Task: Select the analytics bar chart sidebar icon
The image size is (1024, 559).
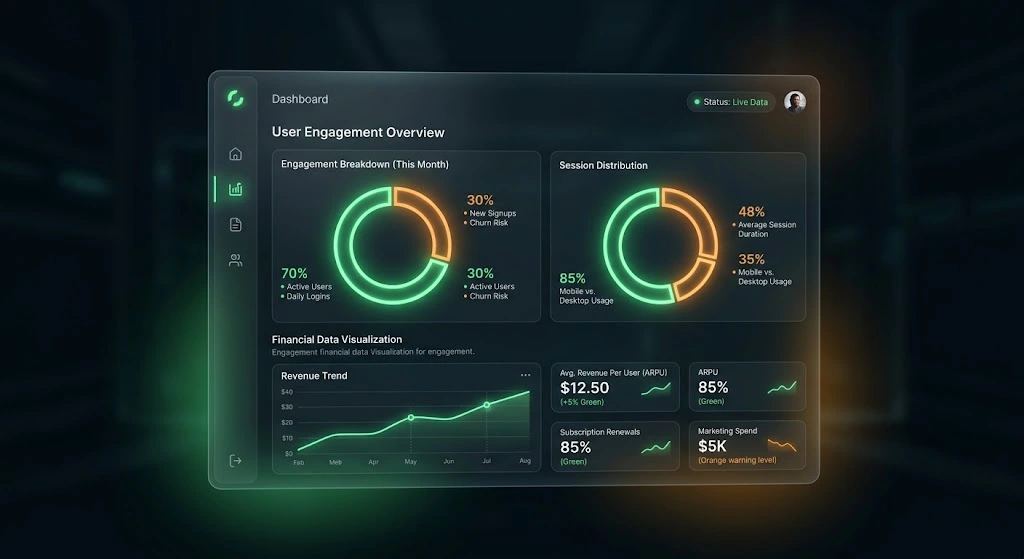Action: [235, 189]
